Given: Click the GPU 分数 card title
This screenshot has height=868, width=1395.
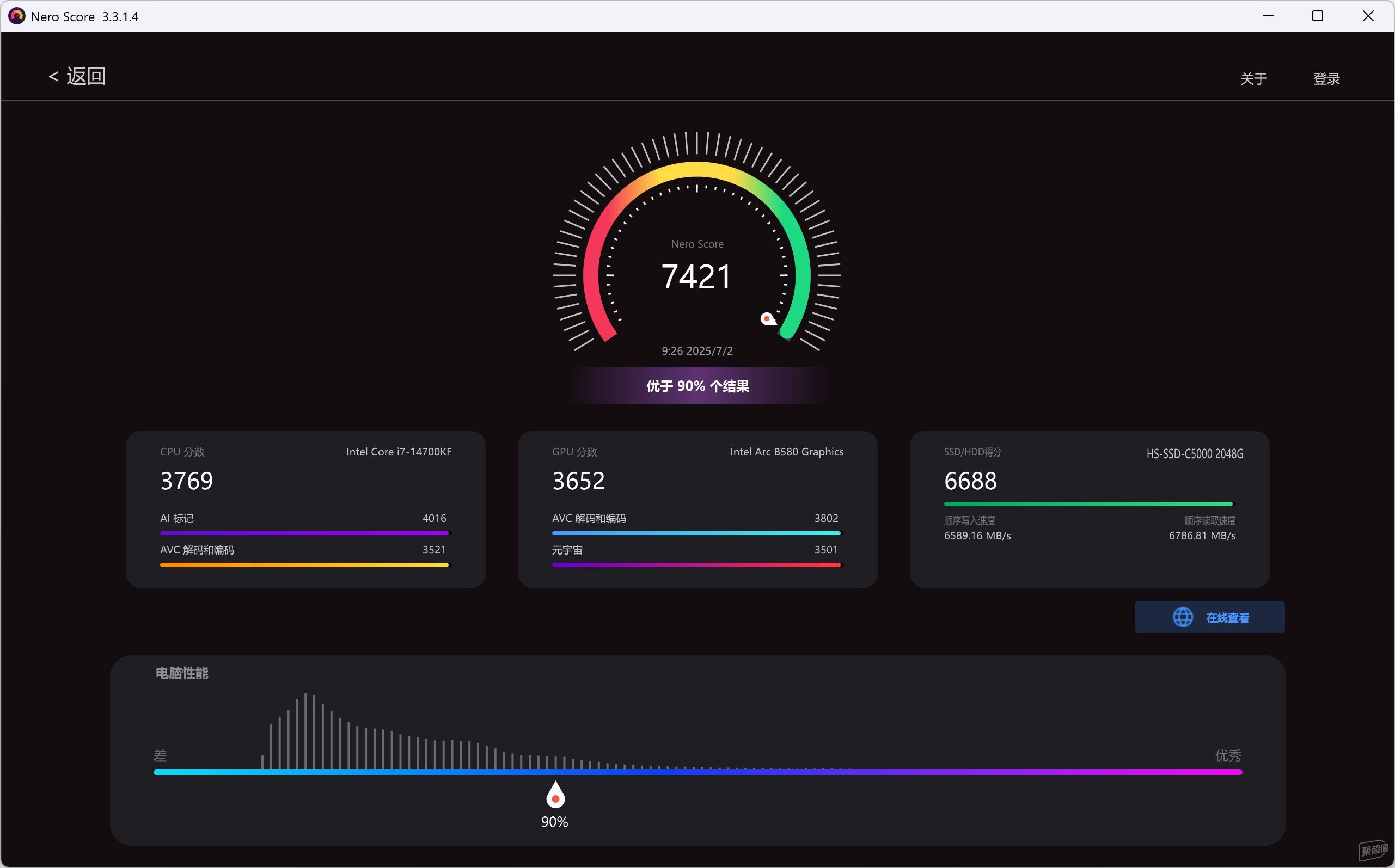Looking at the screenshot, I should 574,452.
